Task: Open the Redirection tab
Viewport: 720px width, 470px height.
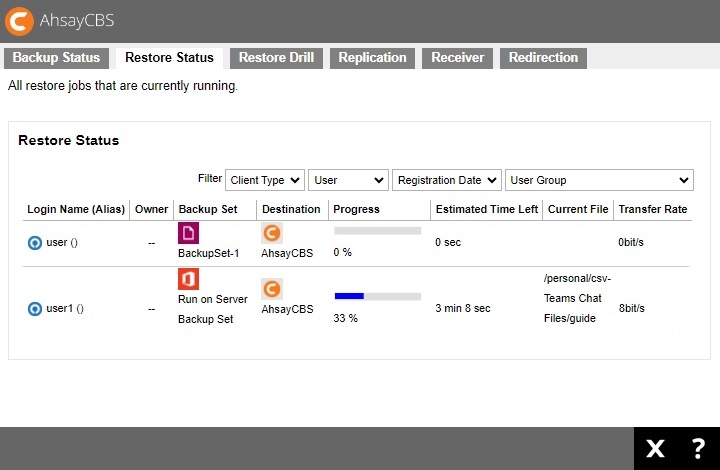Action: (x=543, y=58)
